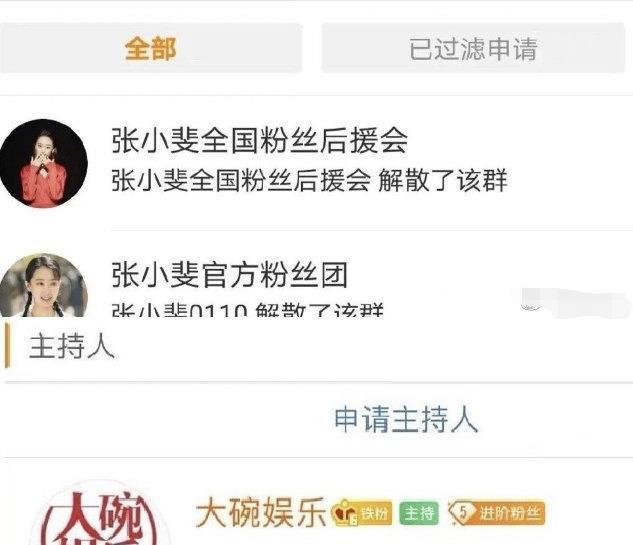Tap the 张小斐官方粉丝团 group avatar

click(x=44, y=285)
